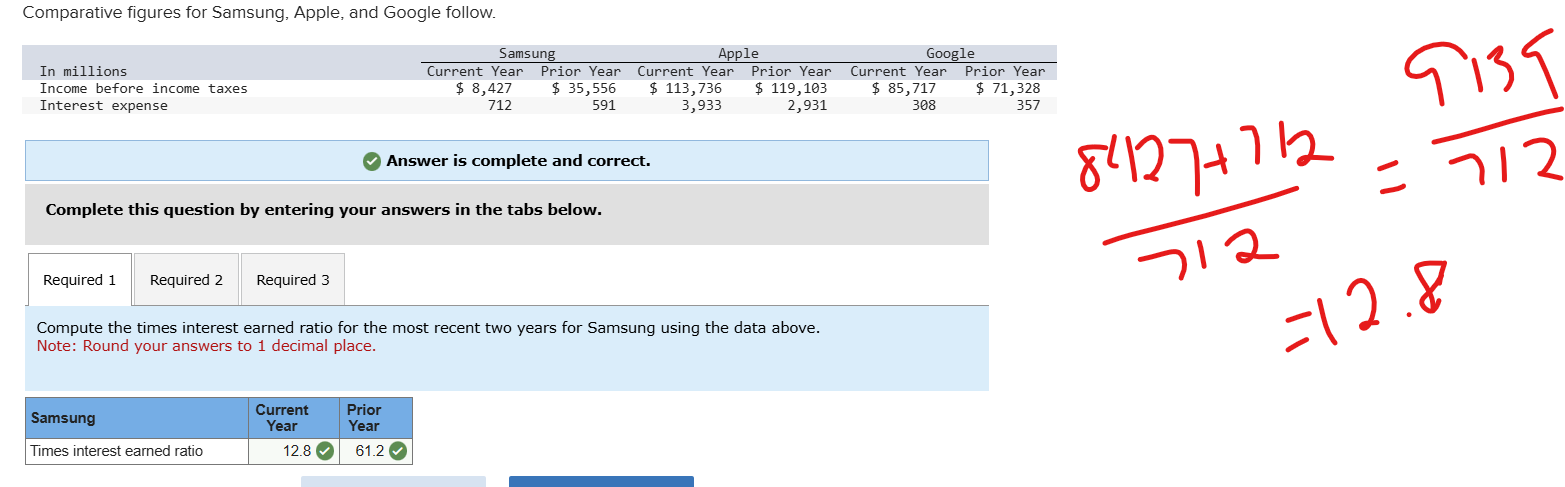Click Apple current year income $ 113,736
This screenshot has width=1565, height=487.
(686, 88)
